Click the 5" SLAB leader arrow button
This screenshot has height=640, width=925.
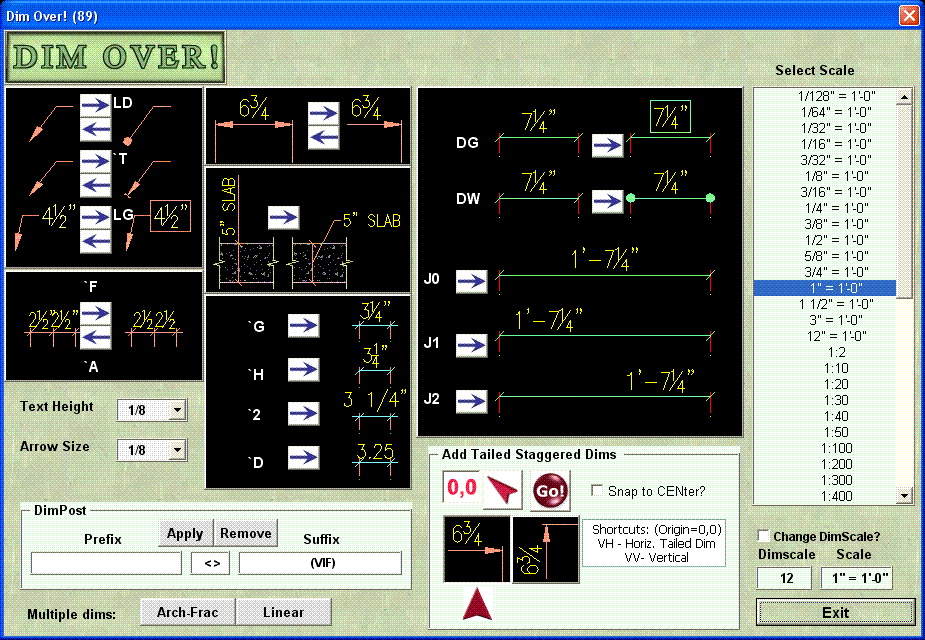point(283,218)
